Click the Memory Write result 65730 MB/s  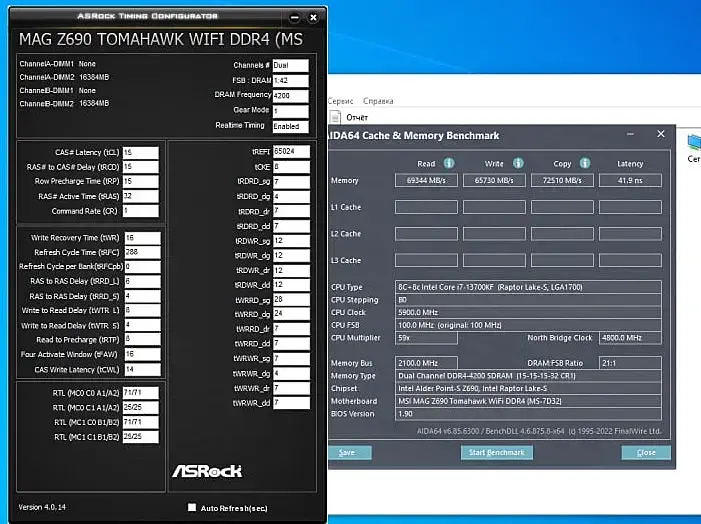(x=494, y=181)
